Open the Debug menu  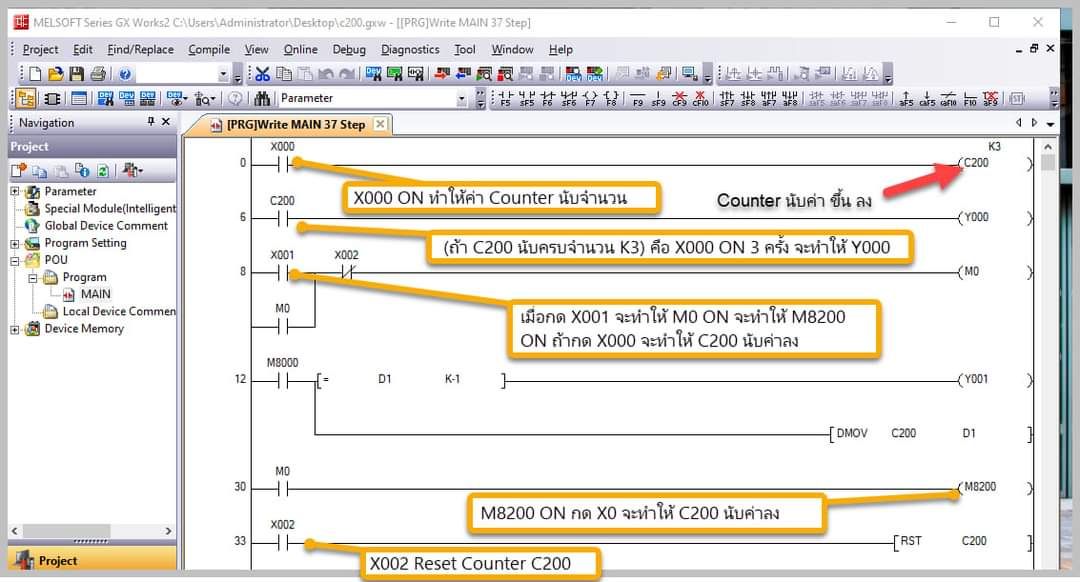(349, 50)
